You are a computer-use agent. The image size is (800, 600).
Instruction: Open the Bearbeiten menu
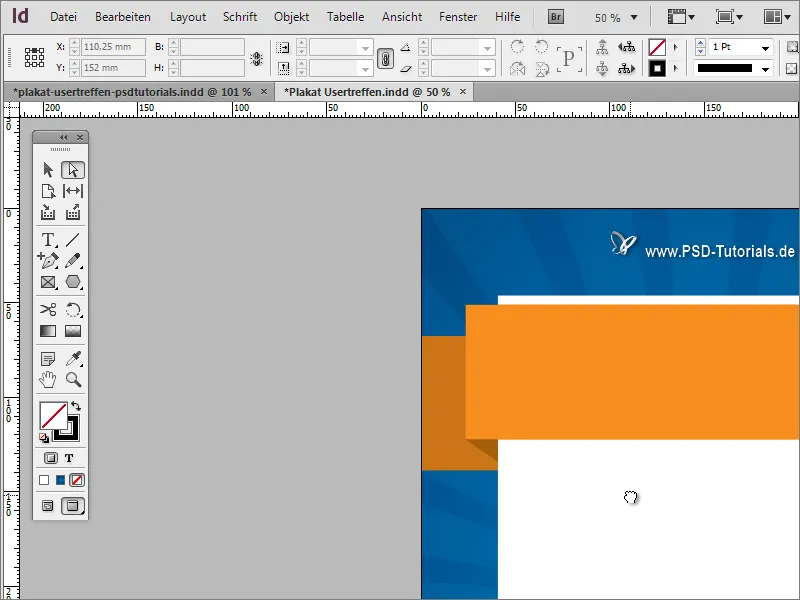pos(122,17)
